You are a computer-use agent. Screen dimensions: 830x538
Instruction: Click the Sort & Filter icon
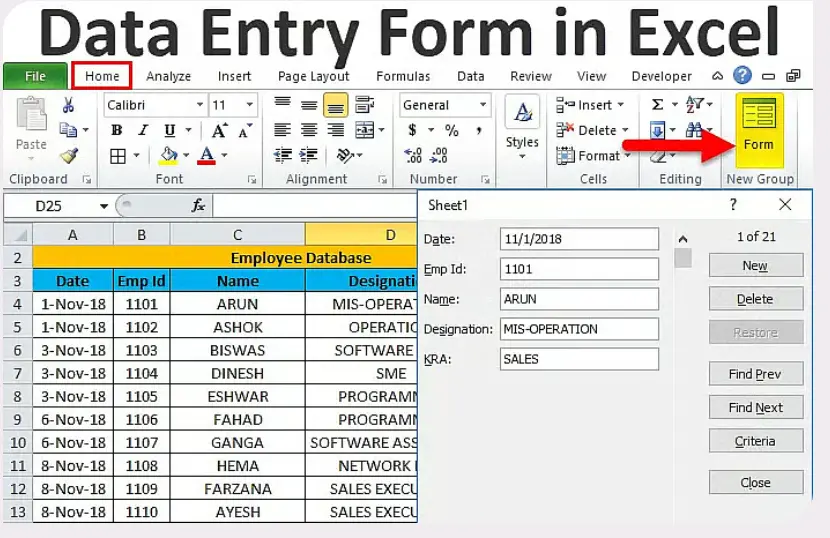(x=694, y=104)
